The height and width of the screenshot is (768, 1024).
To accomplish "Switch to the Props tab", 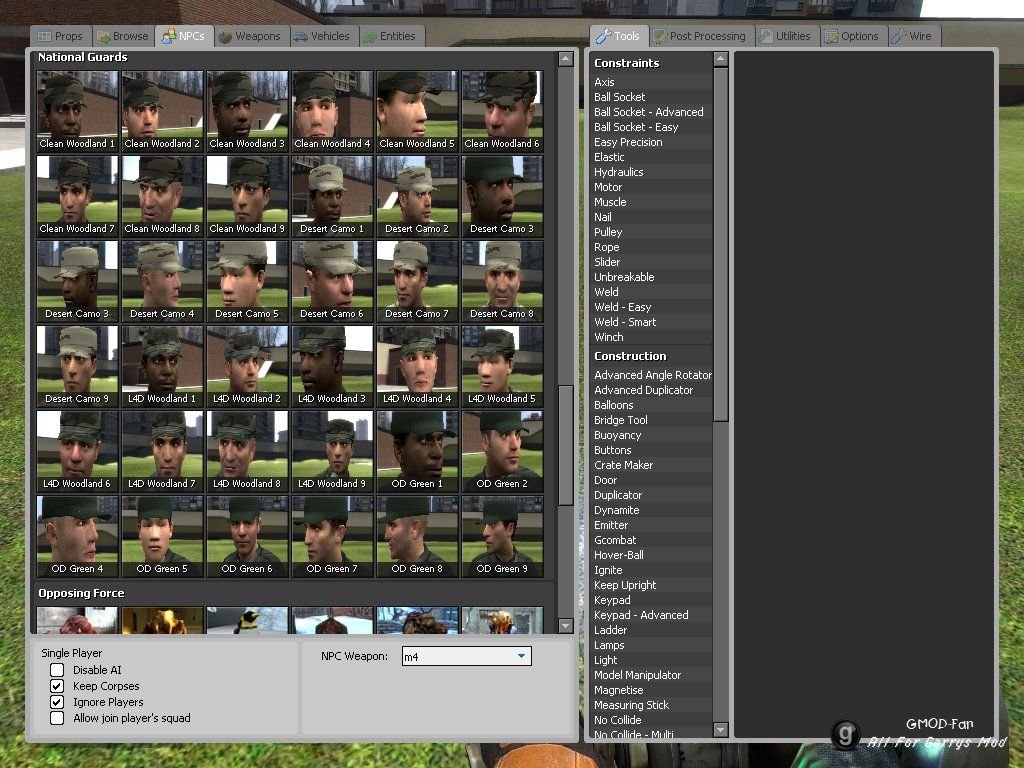I will pyautogui.click(x=60, y=36).
